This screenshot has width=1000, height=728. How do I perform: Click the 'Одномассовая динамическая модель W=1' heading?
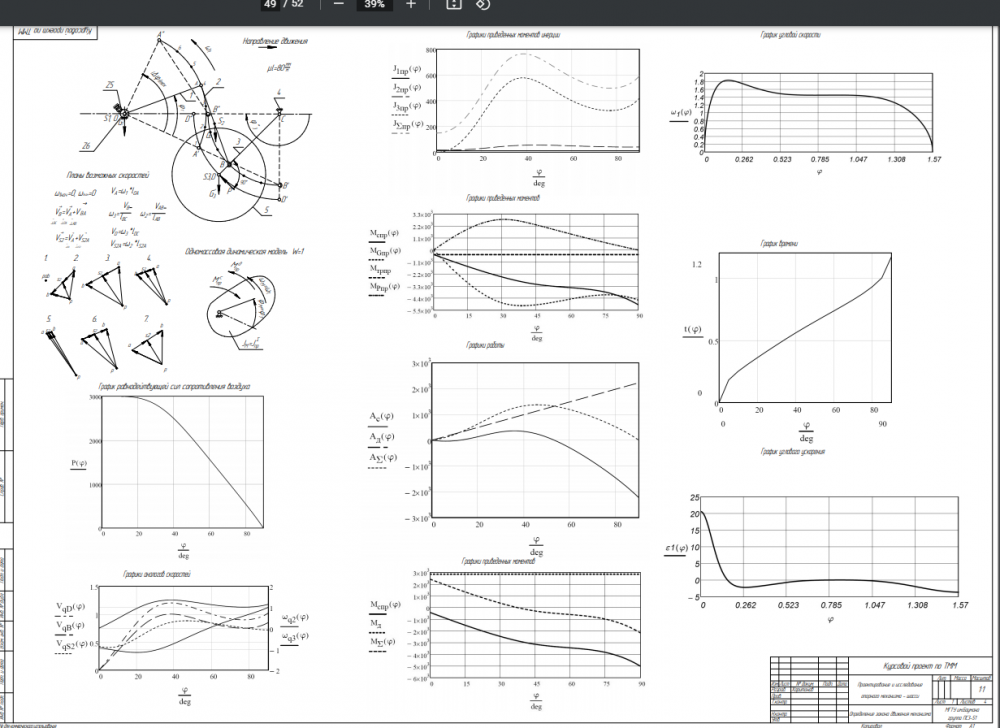[x=245, y=252]
